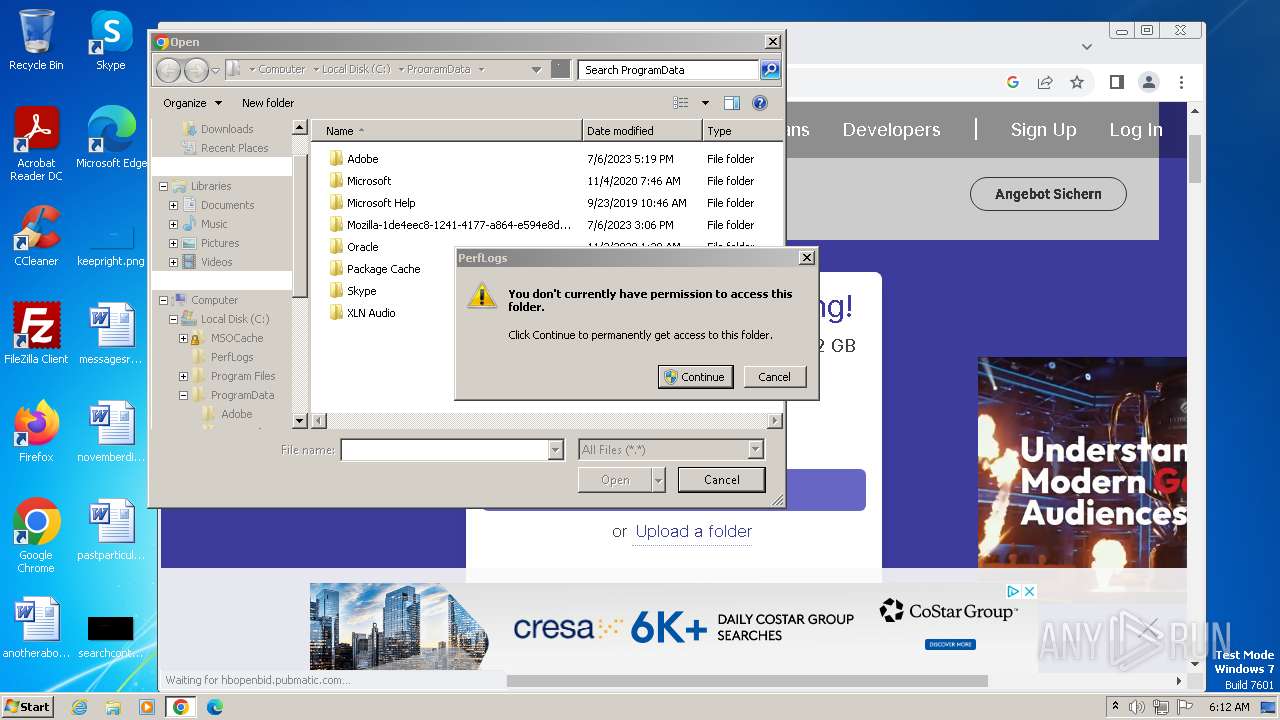This screenshot has width=1280, height=720.
Task: Select the Skype folder in the file list
Action: coord(361,291)
